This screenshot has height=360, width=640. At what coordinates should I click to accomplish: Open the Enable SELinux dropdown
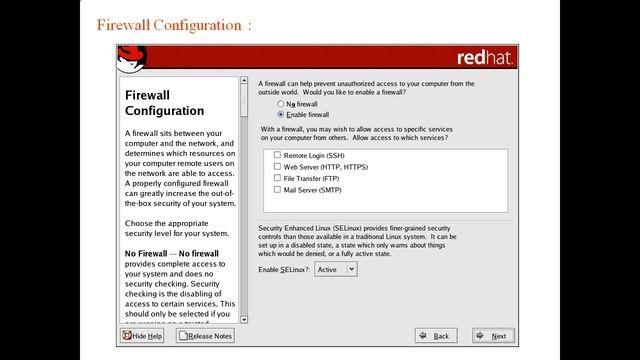336,269
